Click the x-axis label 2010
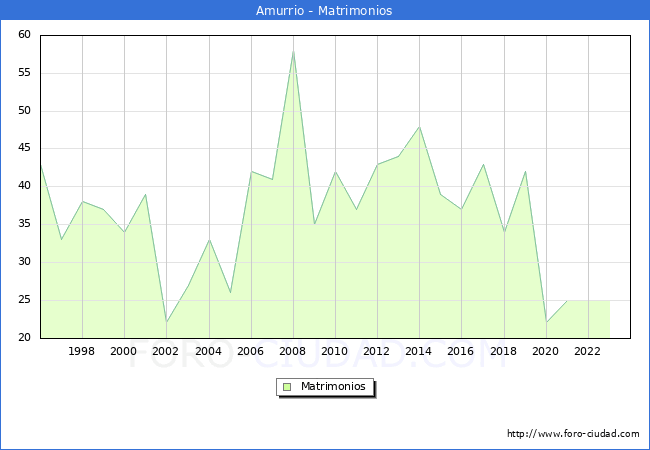Viewport: 650px width, 450px height. click(335, 351)
